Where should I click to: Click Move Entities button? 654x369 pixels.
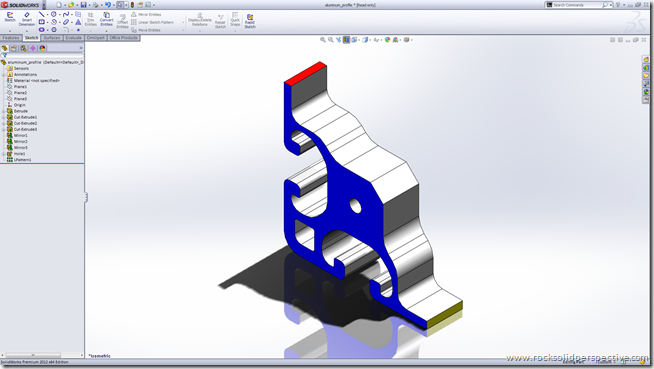(146, 30)
